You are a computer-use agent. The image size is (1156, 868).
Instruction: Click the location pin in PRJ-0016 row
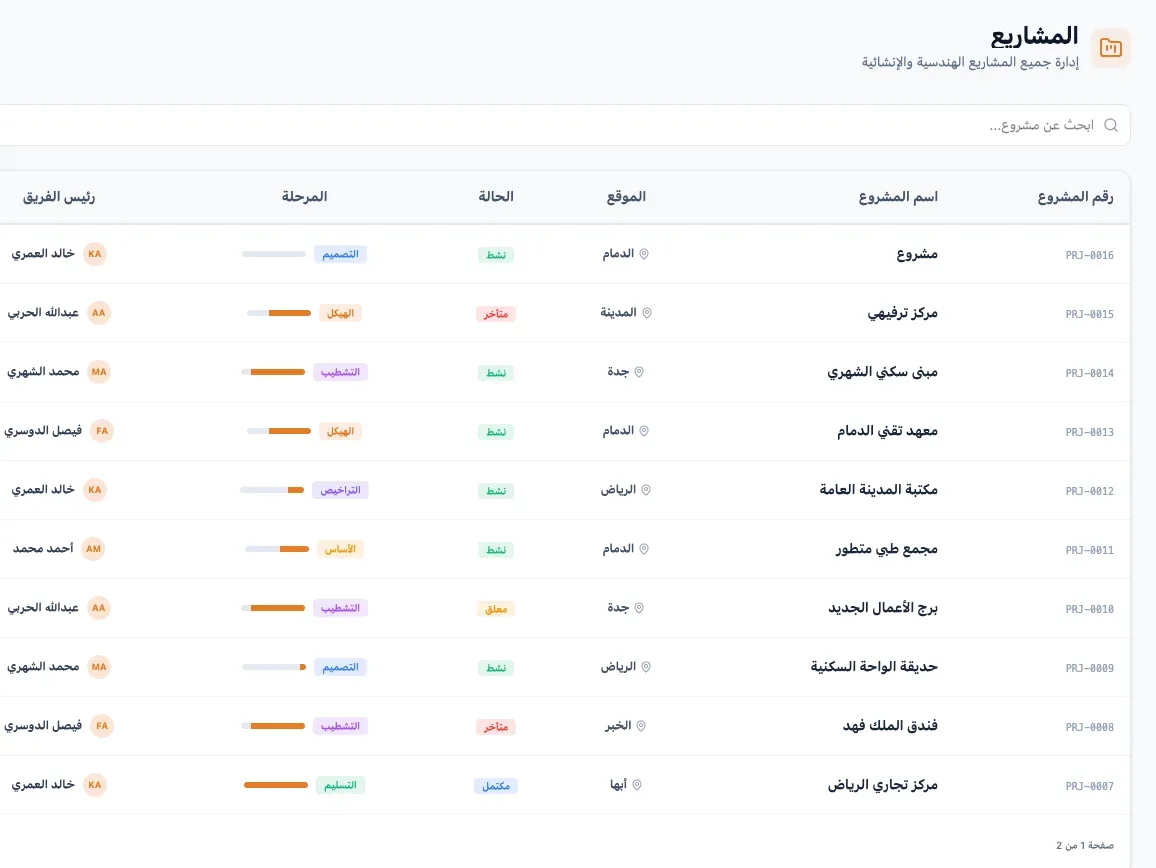click(644, 254)
